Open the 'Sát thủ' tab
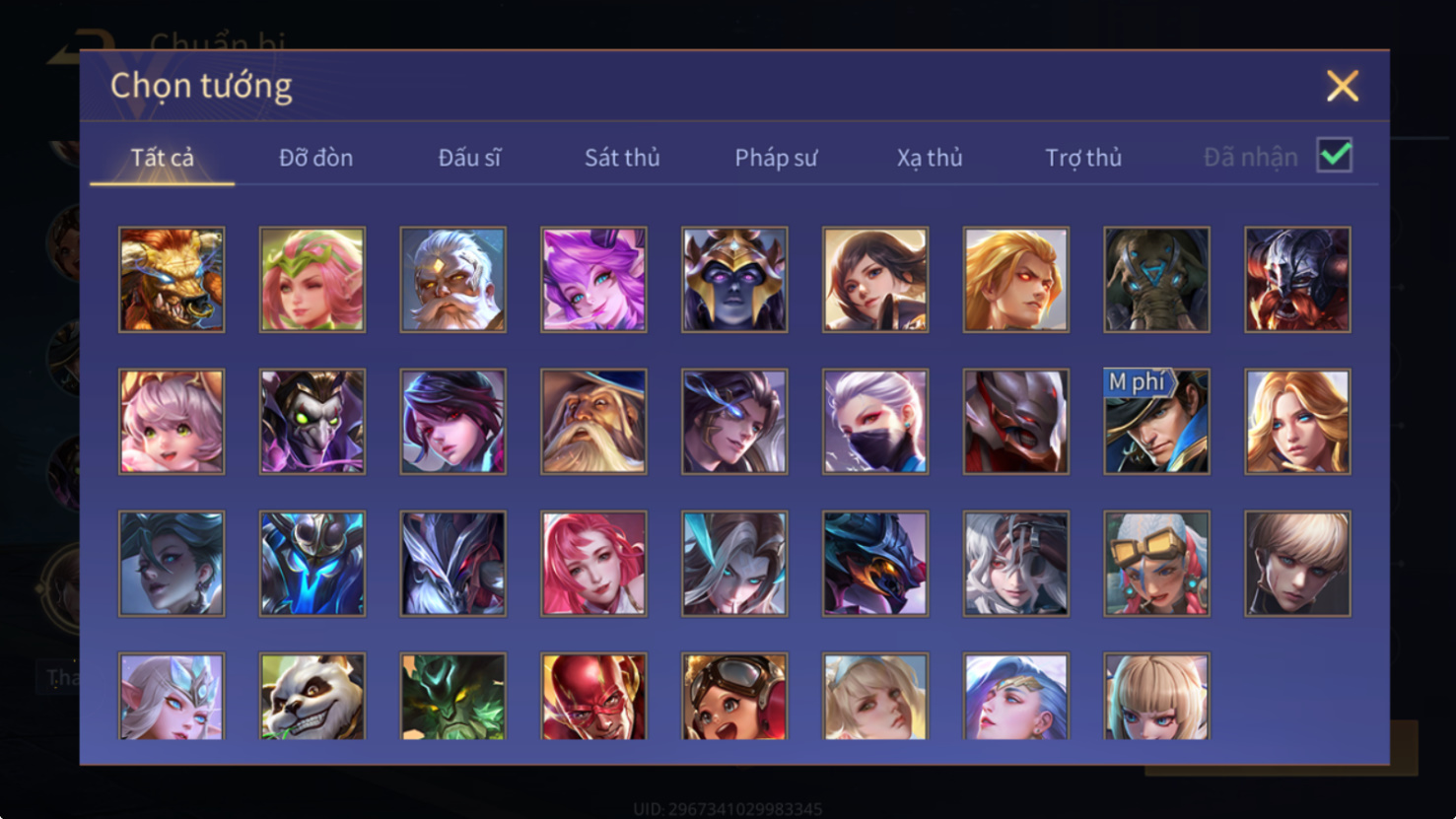Viewport: 1456px width, 819px height. pos(622,158)
